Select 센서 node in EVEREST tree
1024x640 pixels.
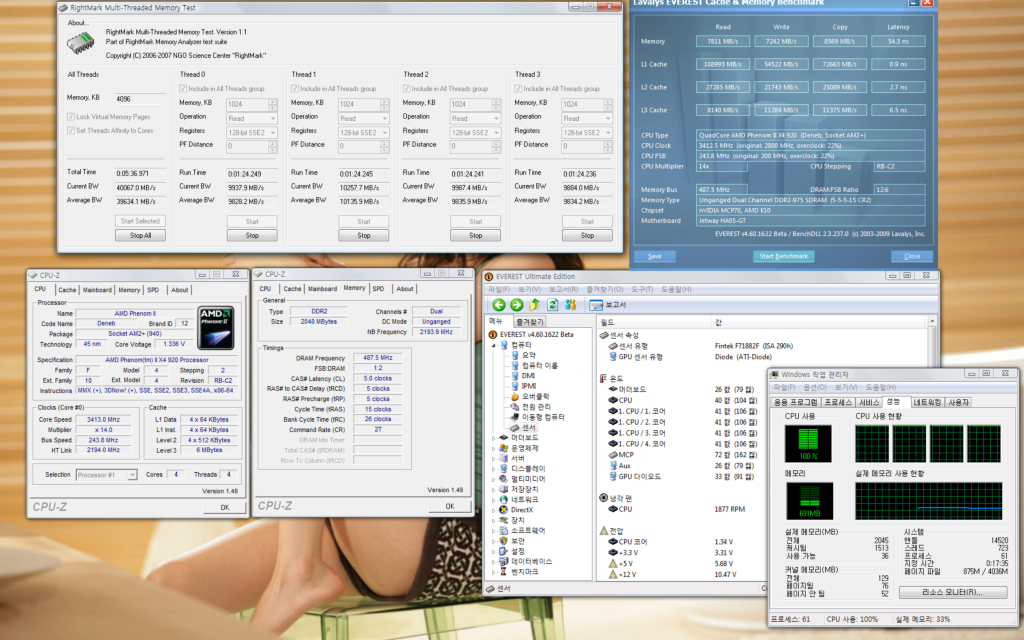point(528,427)
